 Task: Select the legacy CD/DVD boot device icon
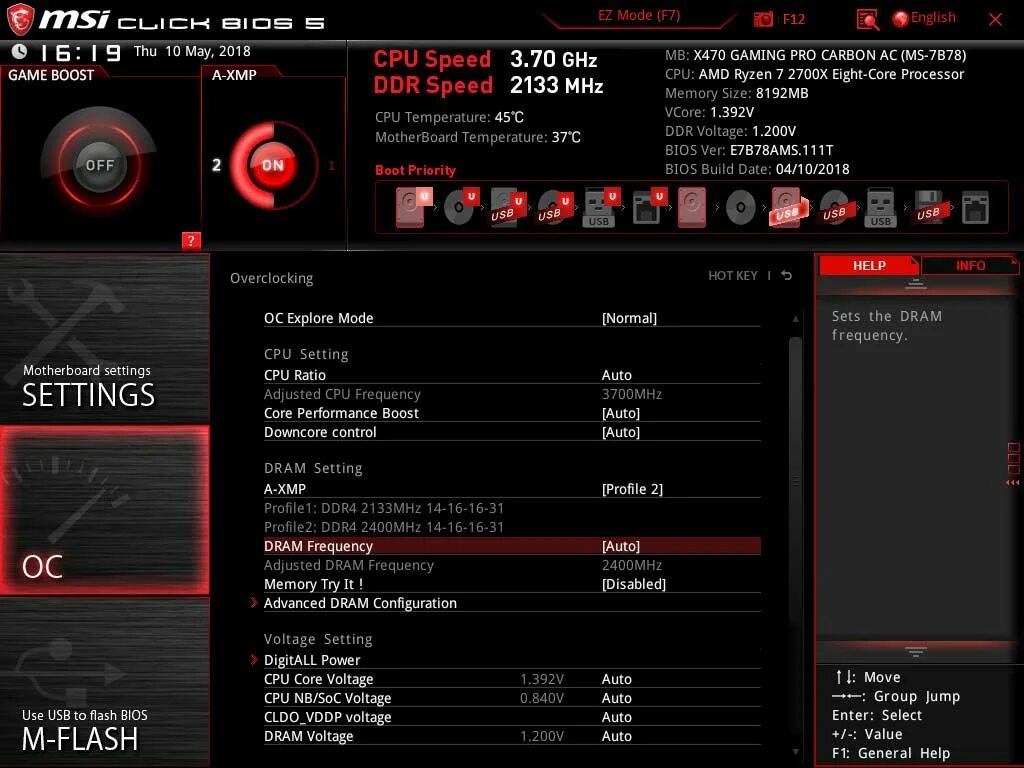pos(741,208)
